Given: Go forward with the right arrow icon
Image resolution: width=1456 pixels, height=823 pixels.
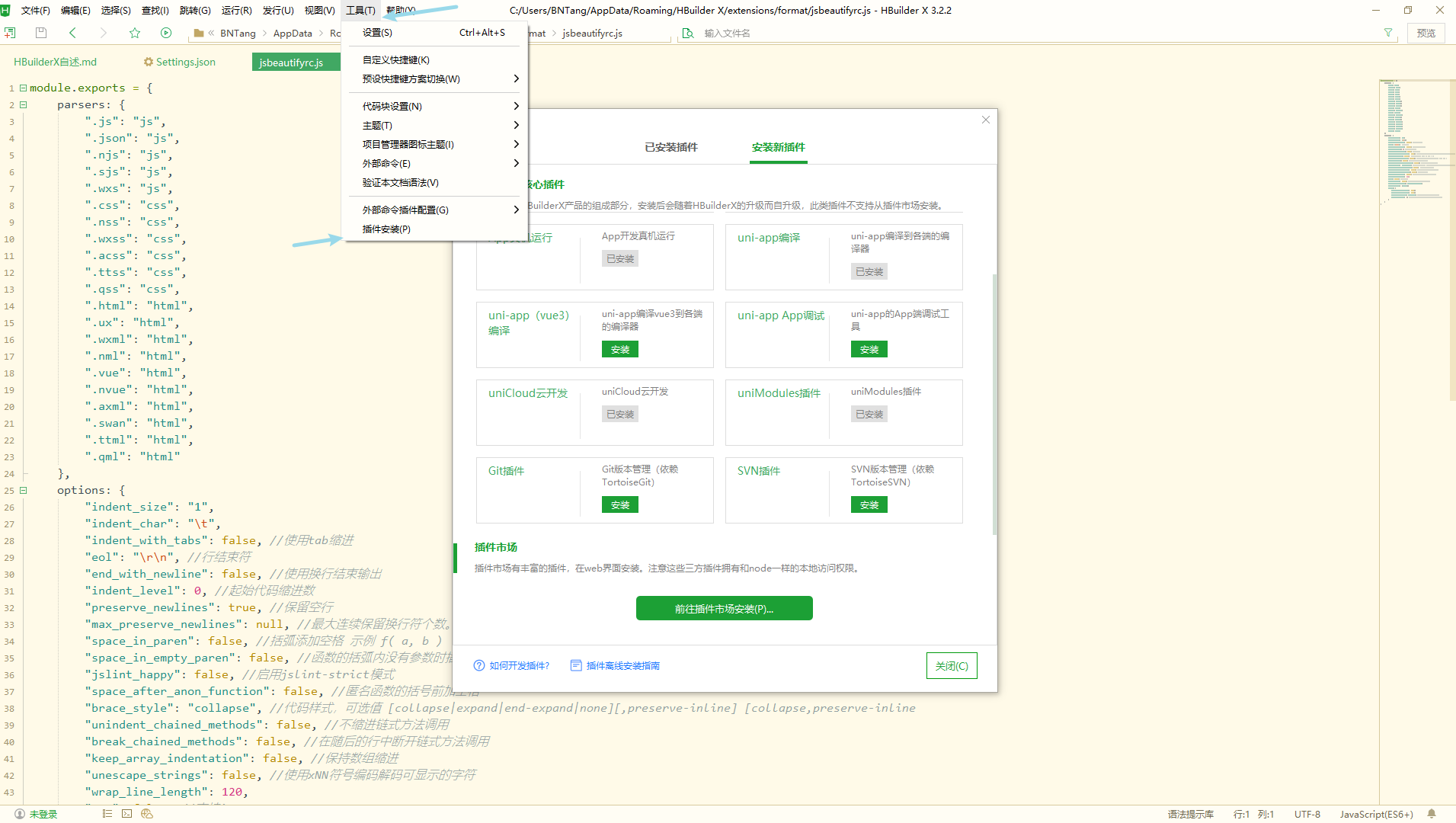Looking at the screenshot, I should (104, 33).
